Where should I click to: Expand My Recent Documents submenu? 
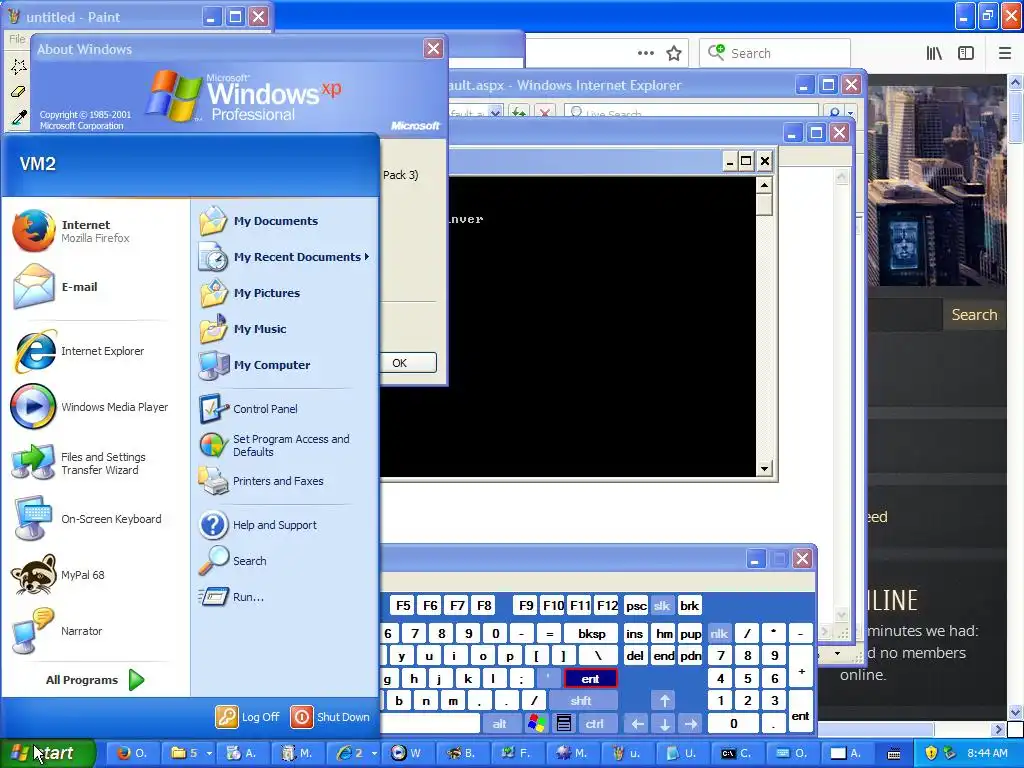285,257
